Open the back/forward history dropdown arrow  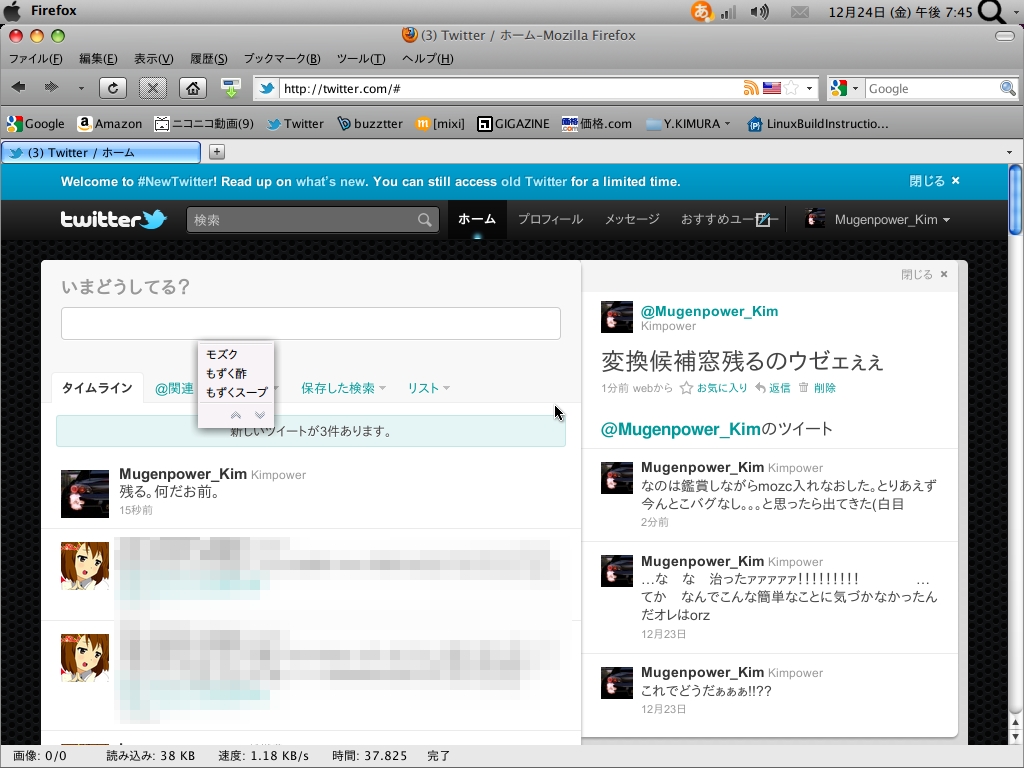click(x=81, y=88)
